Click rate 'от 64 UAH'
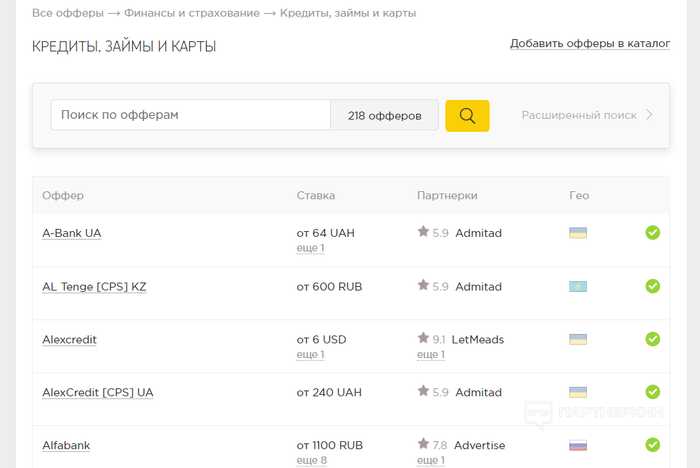Viewport: 700px width, 468px height. 325,233
